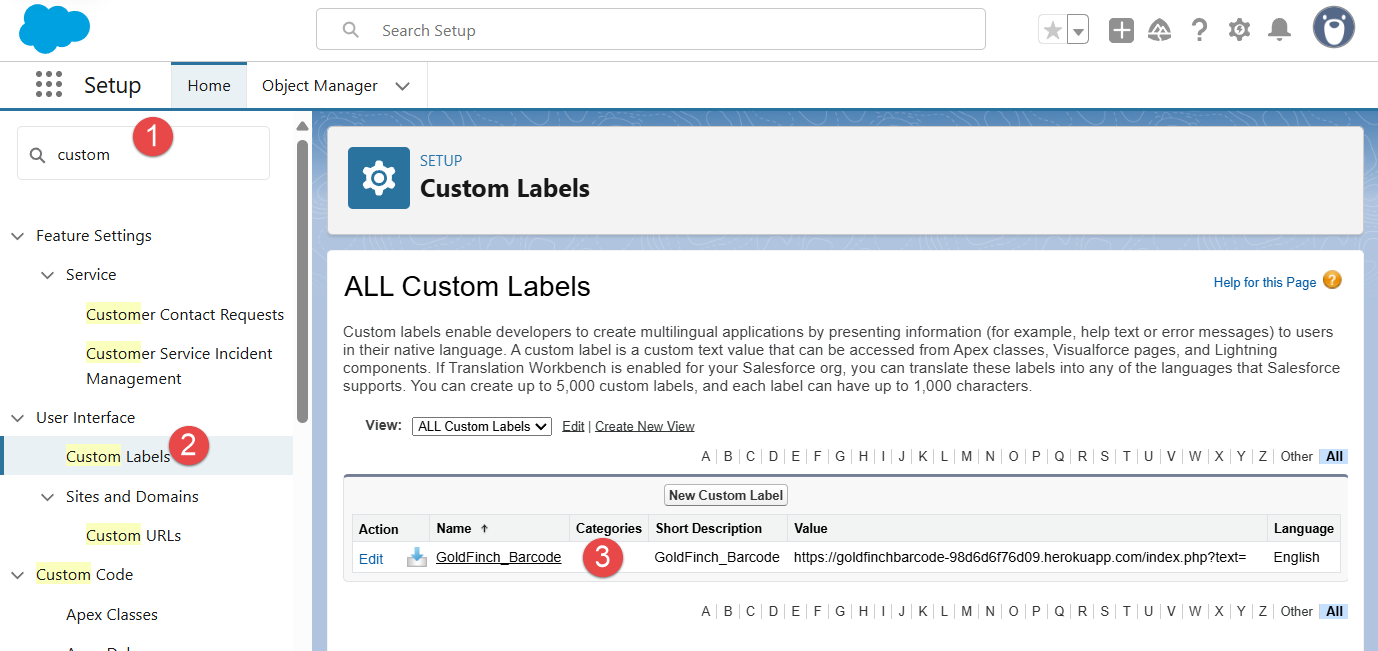Viewport: 1378px width, 651px height.
Task: Open the user avatar profile menu
Action: (x=1333, y=28)
